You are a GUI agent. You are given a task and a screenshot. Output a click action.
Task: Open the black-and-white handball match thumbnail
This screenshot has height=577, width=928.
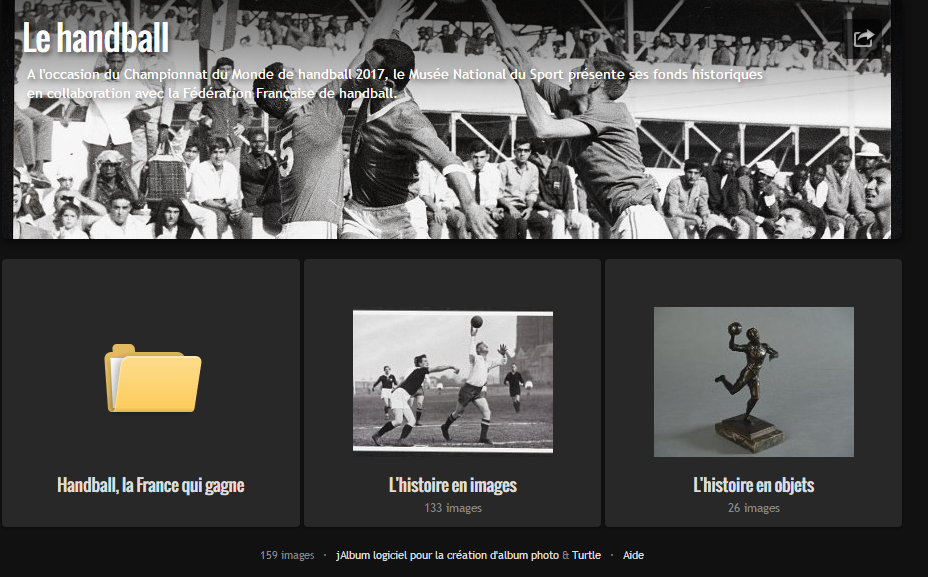pos(453,382)
